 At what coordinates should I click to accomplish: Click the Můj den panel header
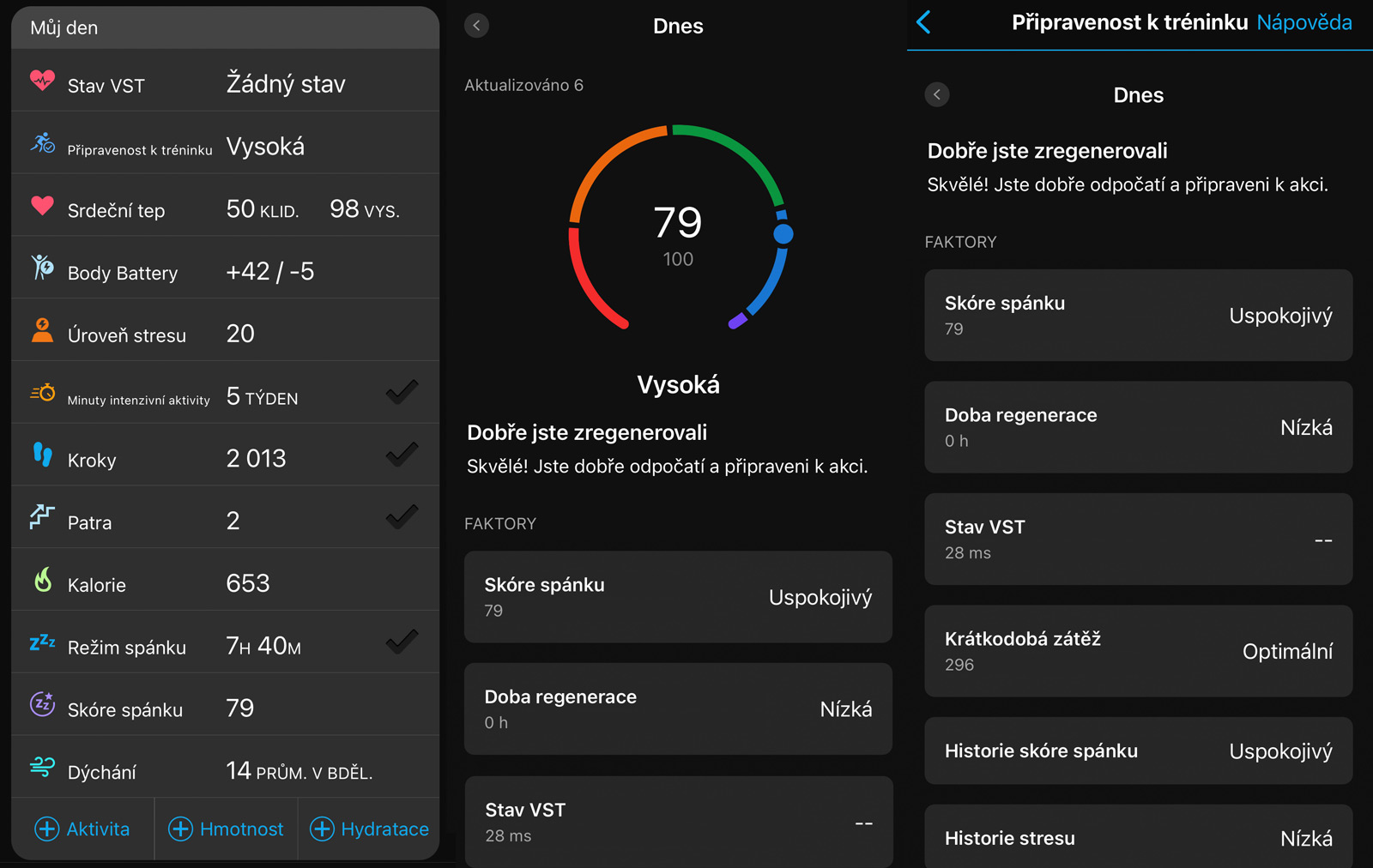pyautogui.click(x=226, y=27)
